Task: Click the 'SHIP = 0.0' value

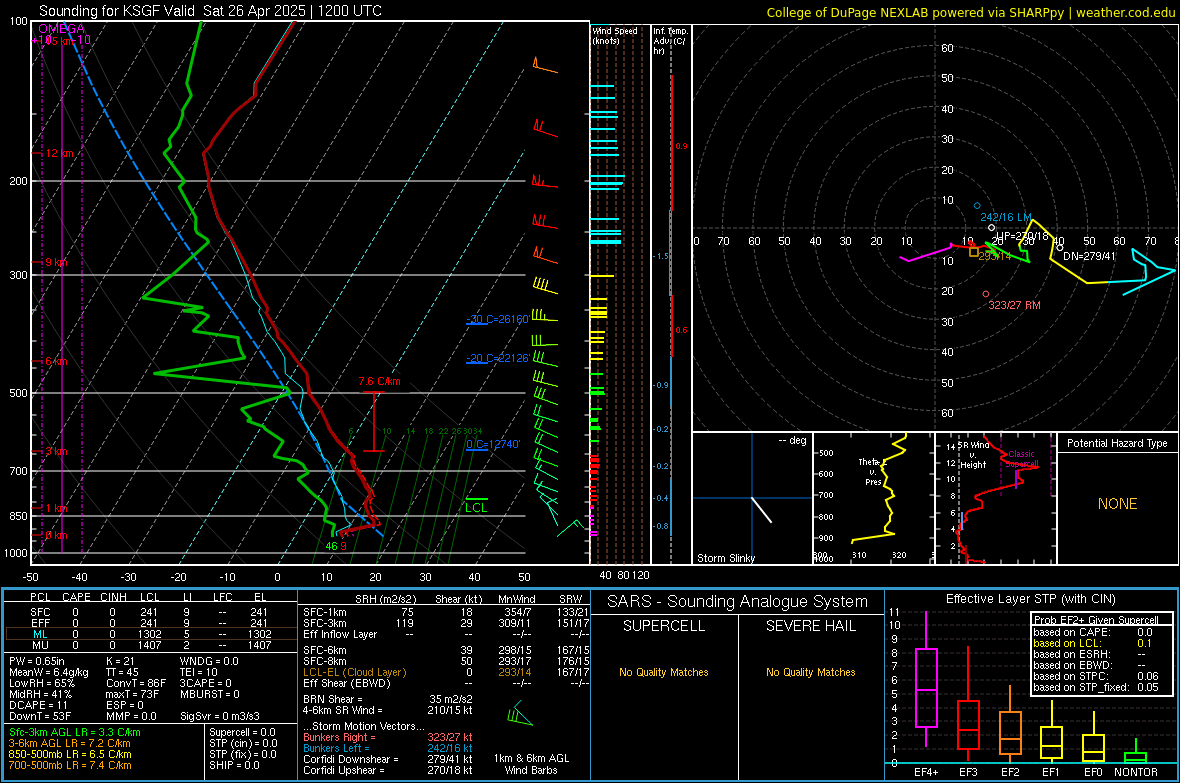Action: [x=234, y=765]
